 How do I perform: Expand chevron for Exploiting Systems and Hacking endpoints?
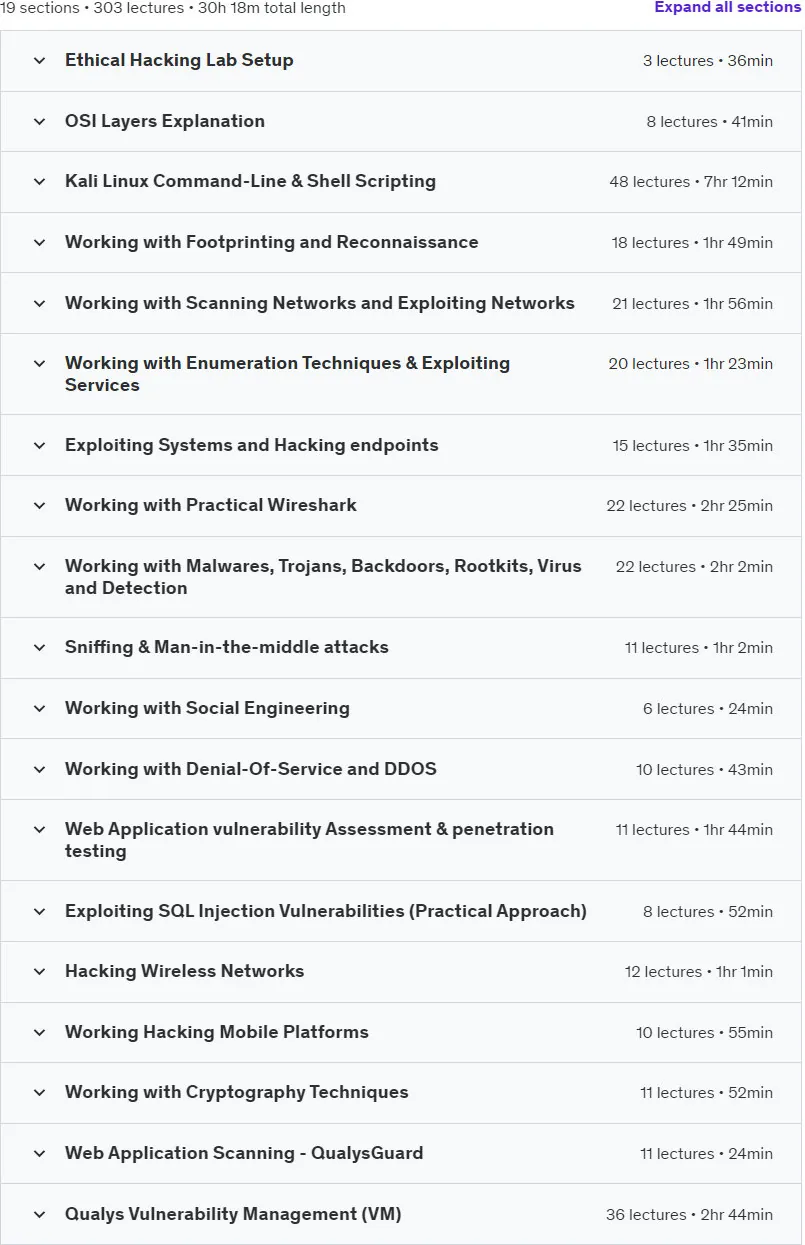40,446
